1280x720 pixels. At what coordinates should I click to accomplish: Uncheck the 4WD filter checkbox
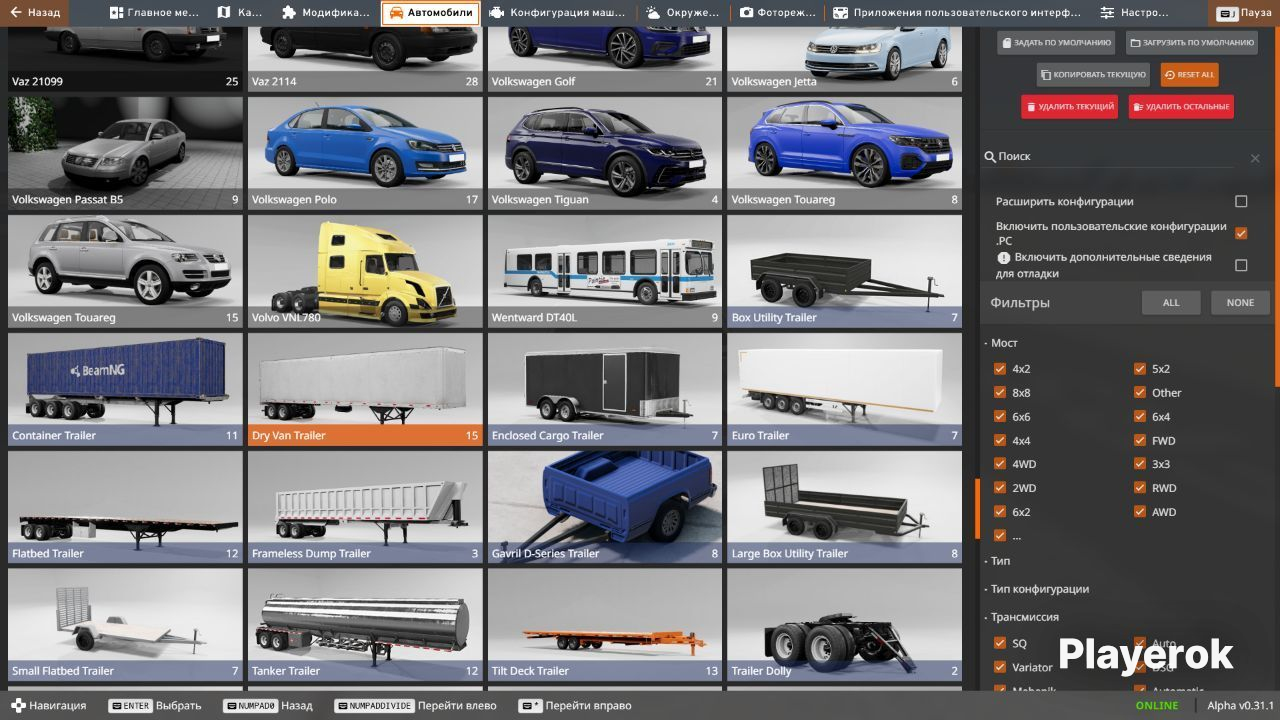tap(1000, 464)
